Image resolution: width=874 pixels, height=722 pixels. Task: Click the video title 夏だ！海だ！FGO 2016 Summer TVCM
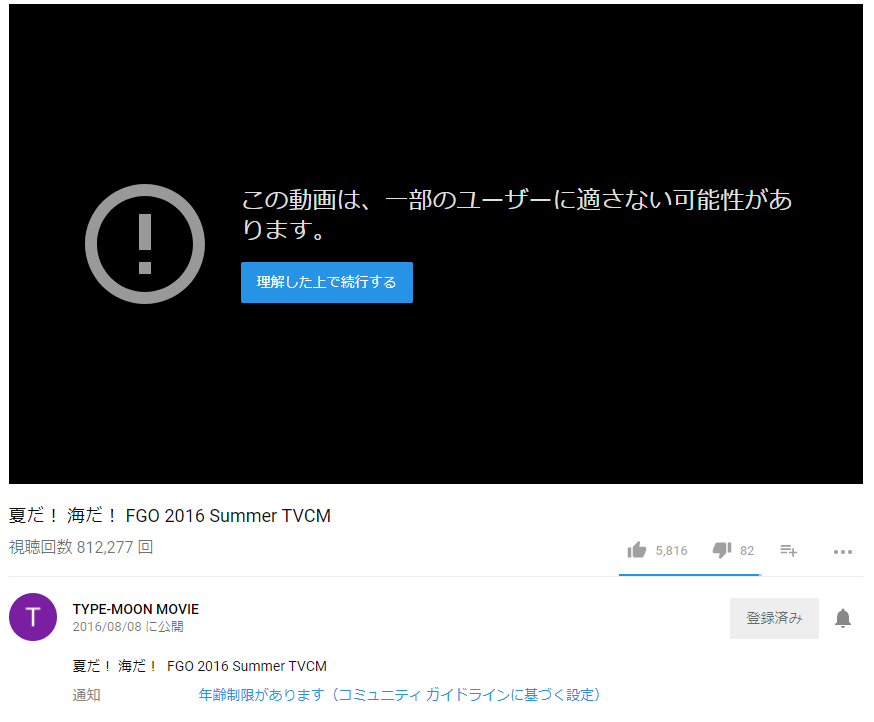click(170, 516)
